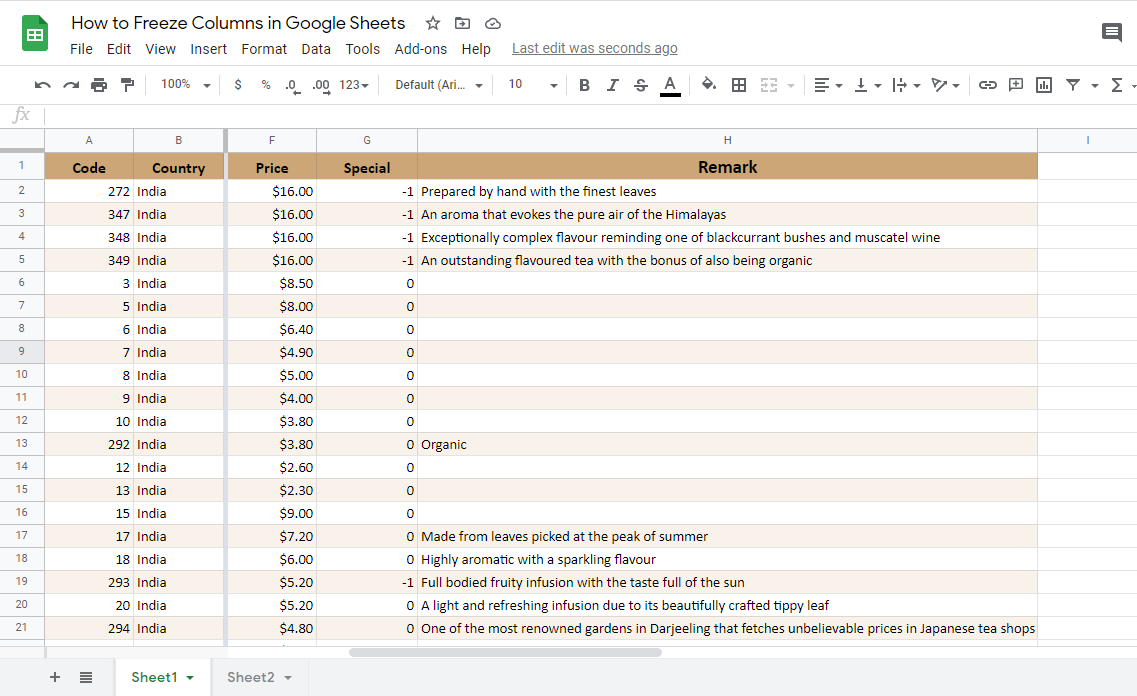
Task: Open the File menu
Action: [81, 49]
